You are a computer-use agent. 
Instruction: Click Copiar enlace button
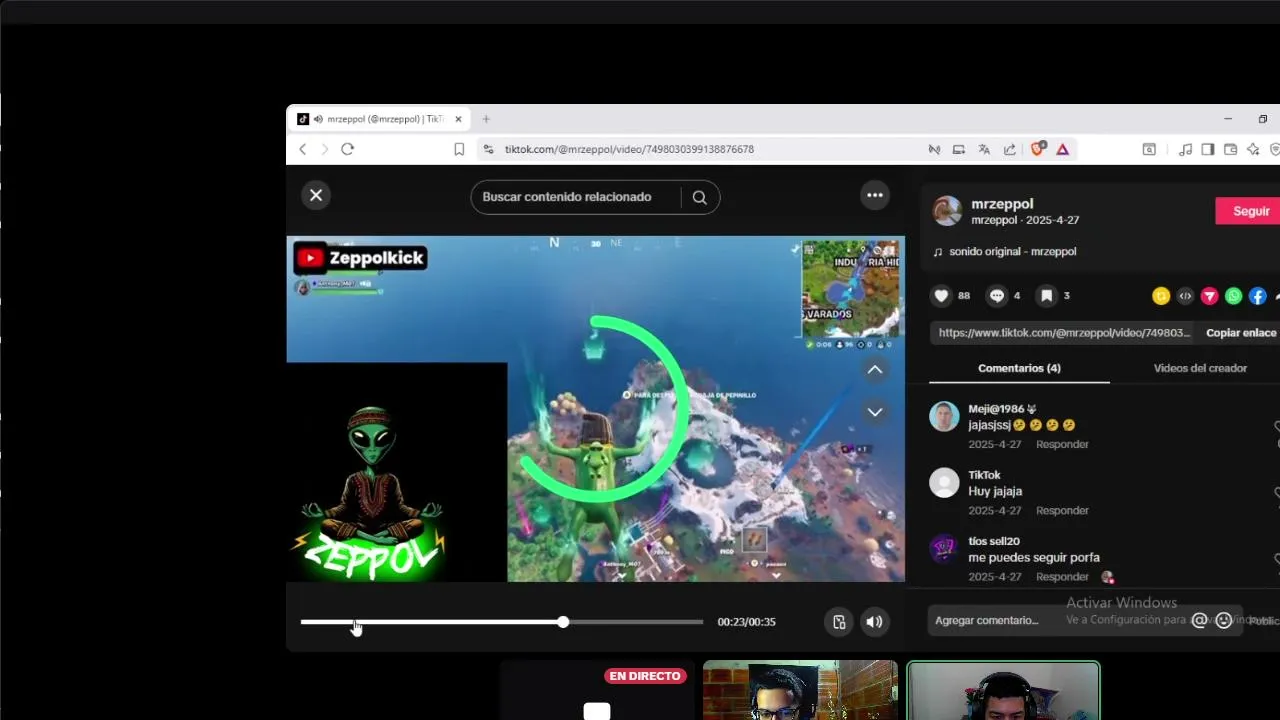pos(1241,333)
